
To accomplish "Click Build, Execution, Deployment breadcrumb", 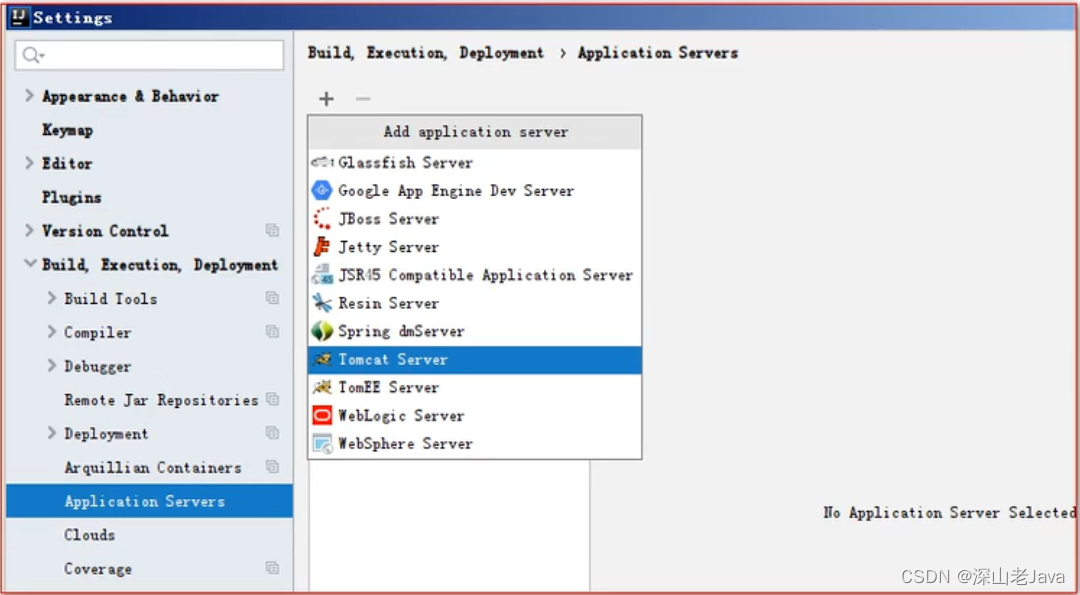I will pyautogui.click(x=426, y=53).
